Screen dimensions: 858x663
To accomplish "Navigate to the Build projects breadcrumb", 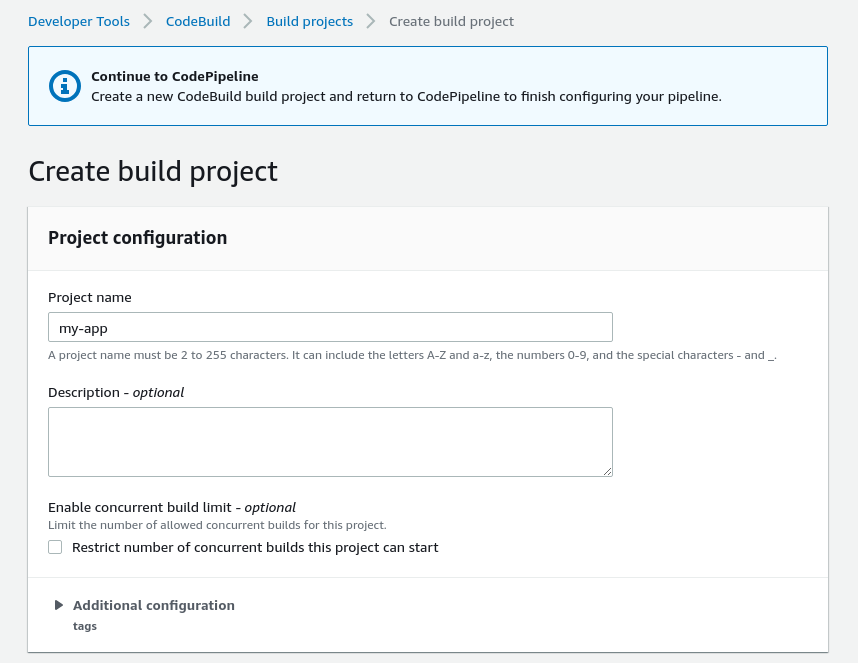I will [x=309, y=21].
